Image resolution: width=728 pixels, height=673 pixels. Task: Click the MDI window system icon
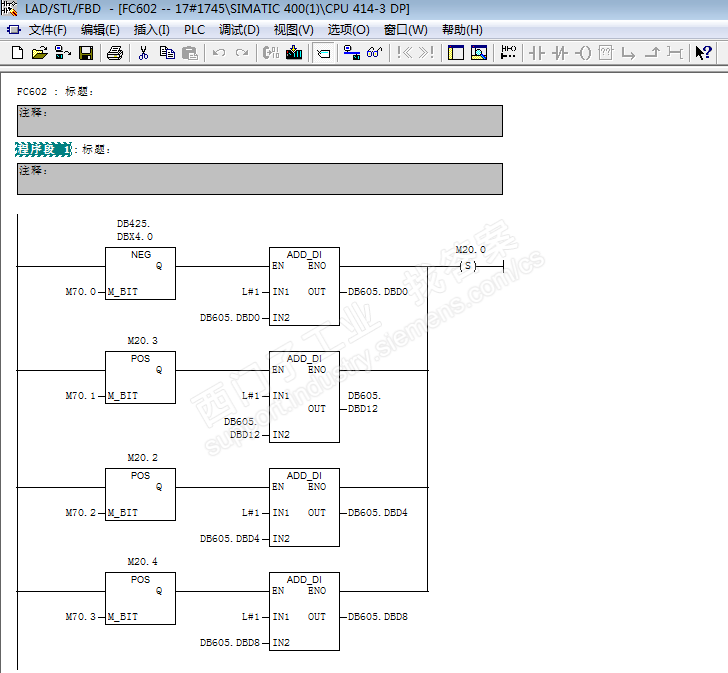[x=14, y=30]
